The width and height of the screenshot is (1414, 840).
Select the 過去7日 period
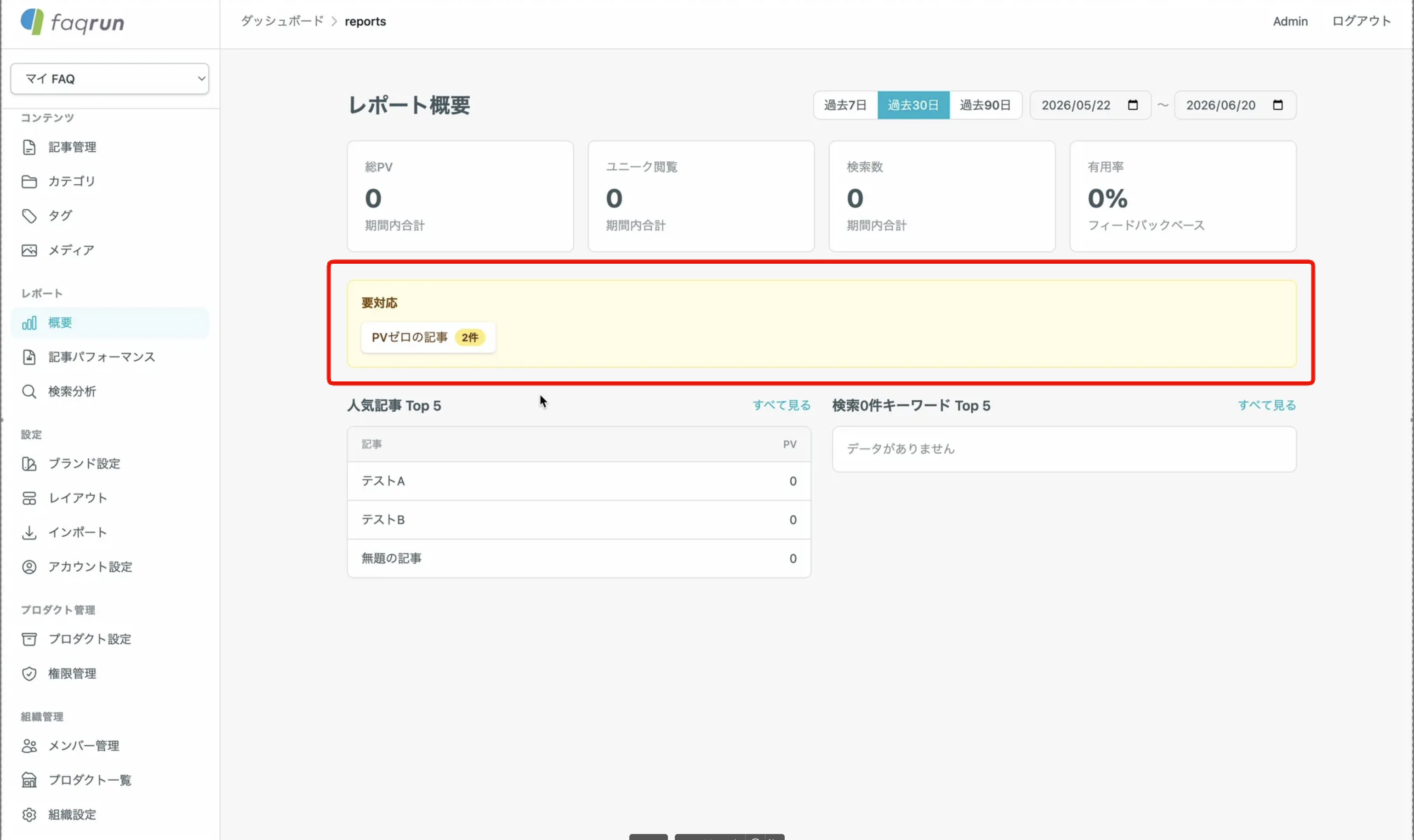(845, 105)
